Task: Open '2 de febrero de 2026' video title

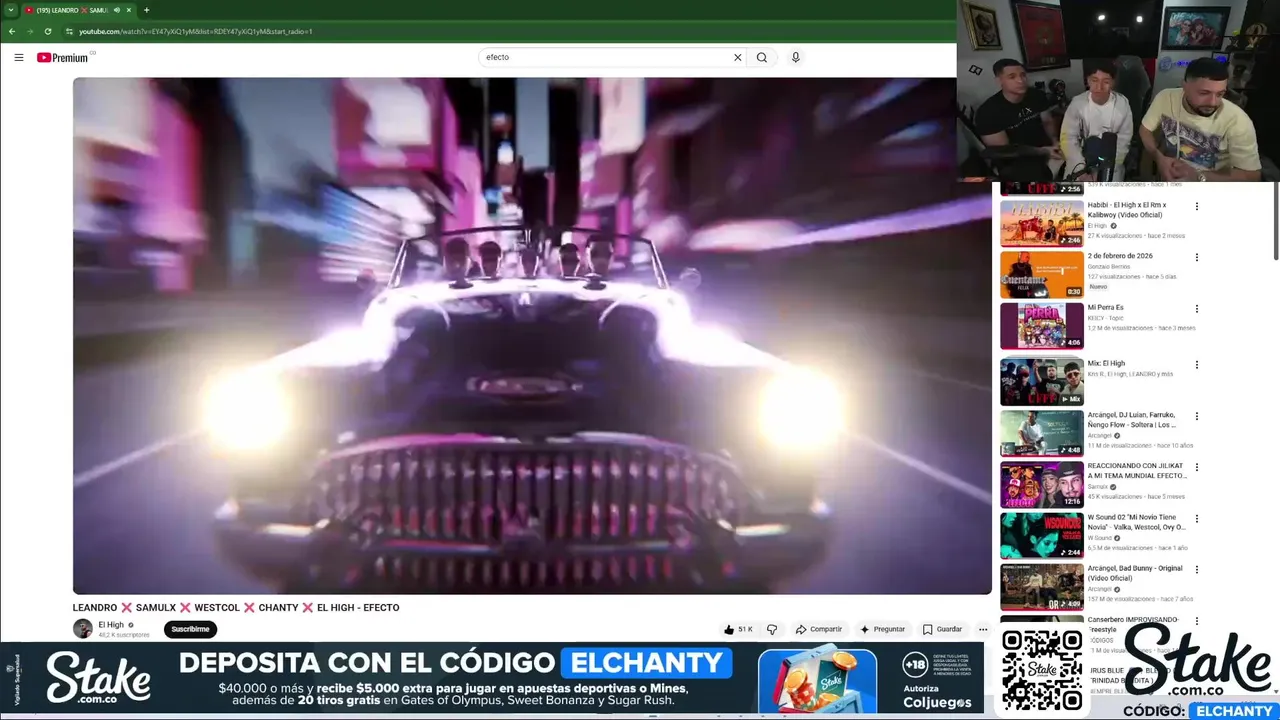Action: pos(1120,256)
